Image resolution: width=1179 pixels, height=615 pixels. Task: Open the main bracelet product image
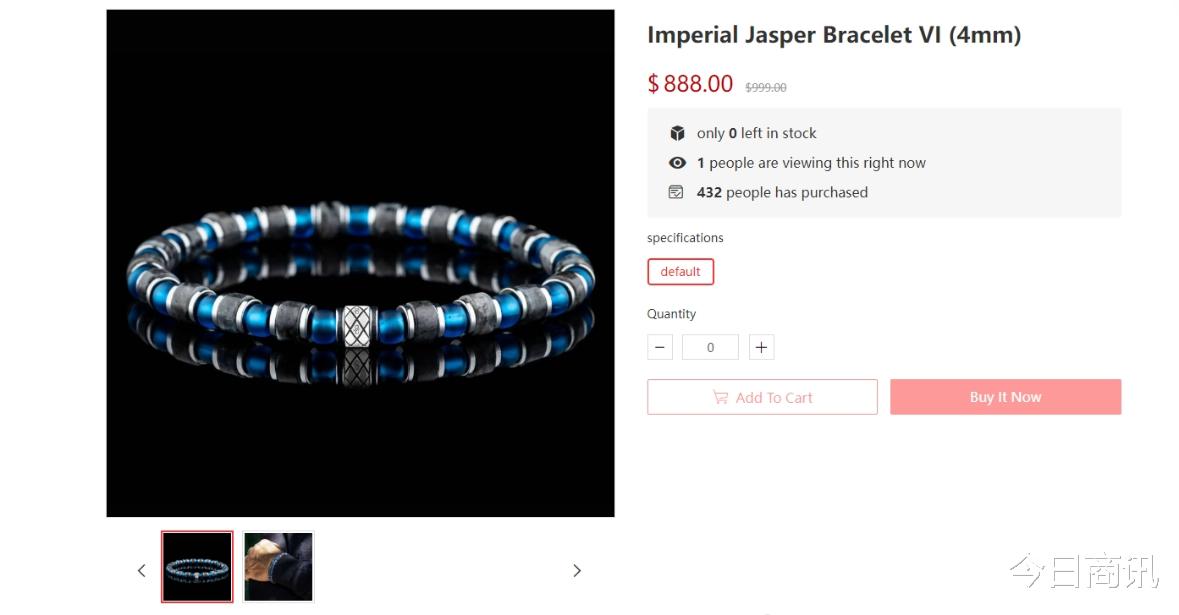(x=360, y=263)
